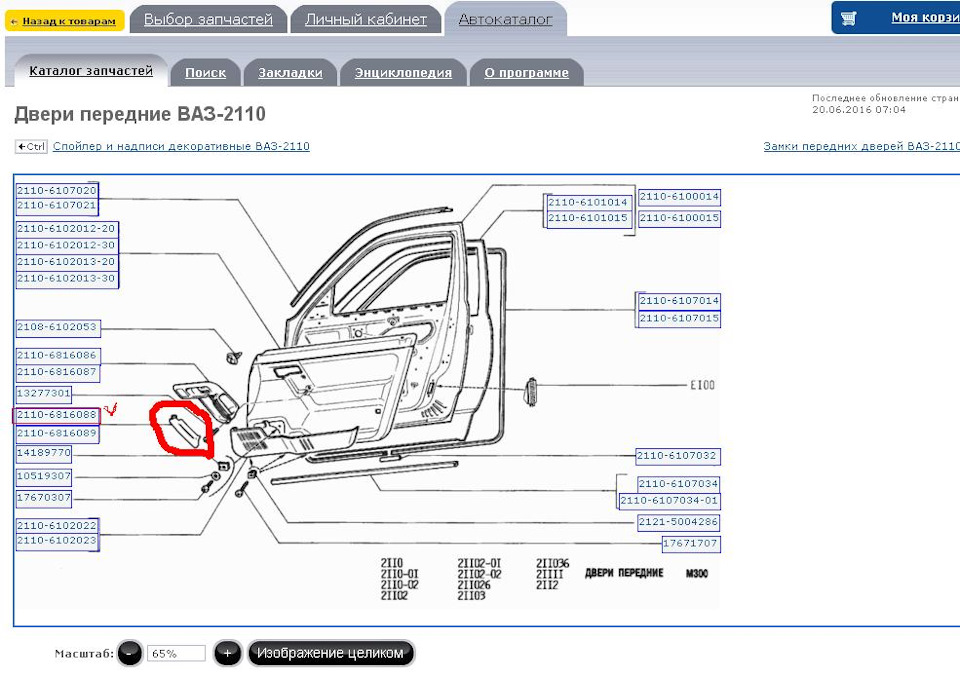
Task: Select part number 2110-6107014
Action: (679, 301)
